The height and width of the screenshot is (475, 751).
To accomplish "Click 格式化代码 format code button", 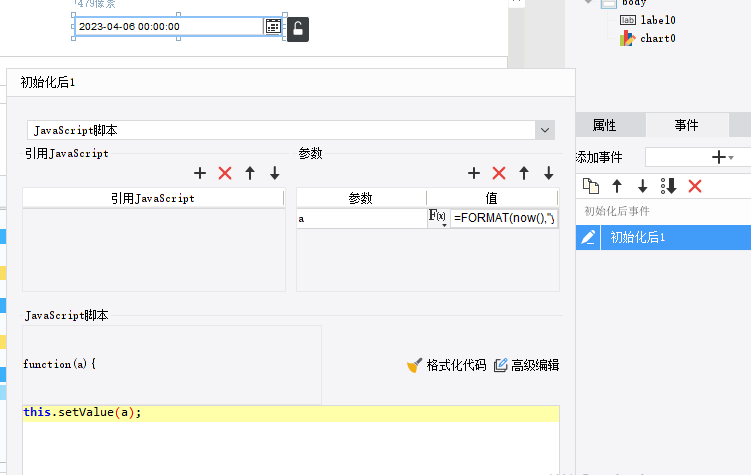I will click(x=446, y=365).
